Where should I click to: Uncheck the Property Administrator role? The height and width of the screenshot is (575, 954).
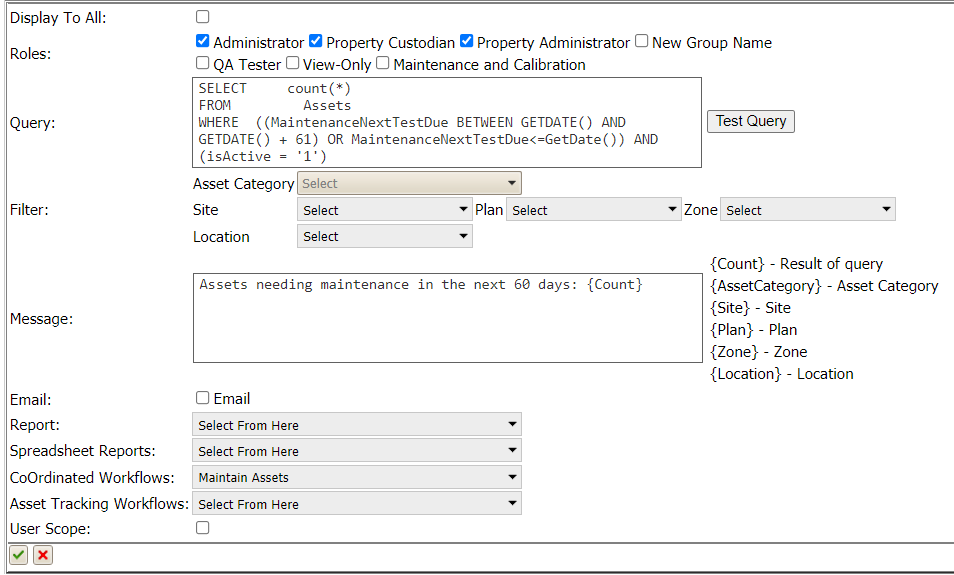click(x=467, y=41)
